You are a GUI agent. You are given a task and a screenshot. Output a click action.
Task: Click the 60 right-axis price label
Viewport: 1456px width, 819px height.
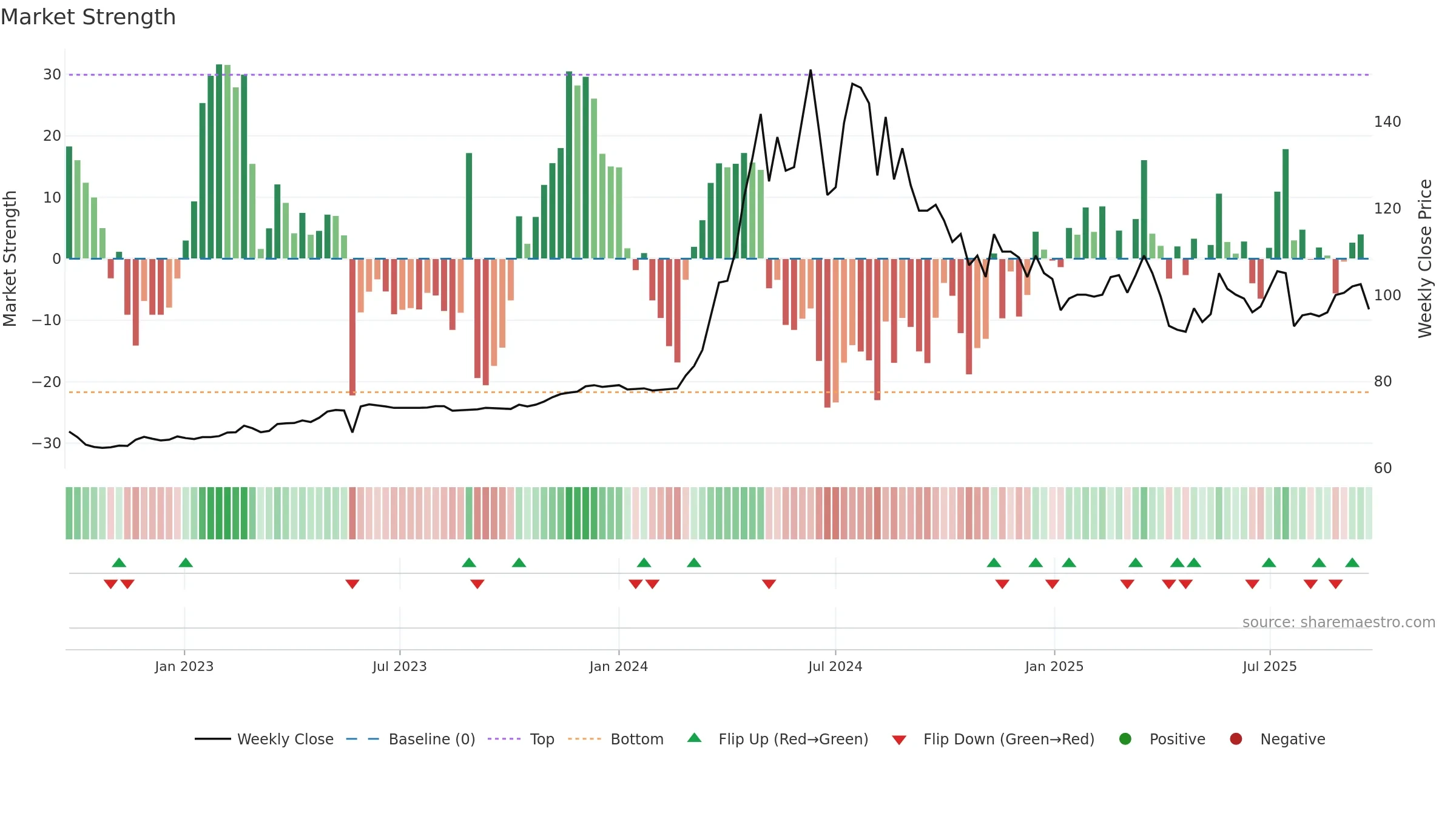[x=1383, y=468]
